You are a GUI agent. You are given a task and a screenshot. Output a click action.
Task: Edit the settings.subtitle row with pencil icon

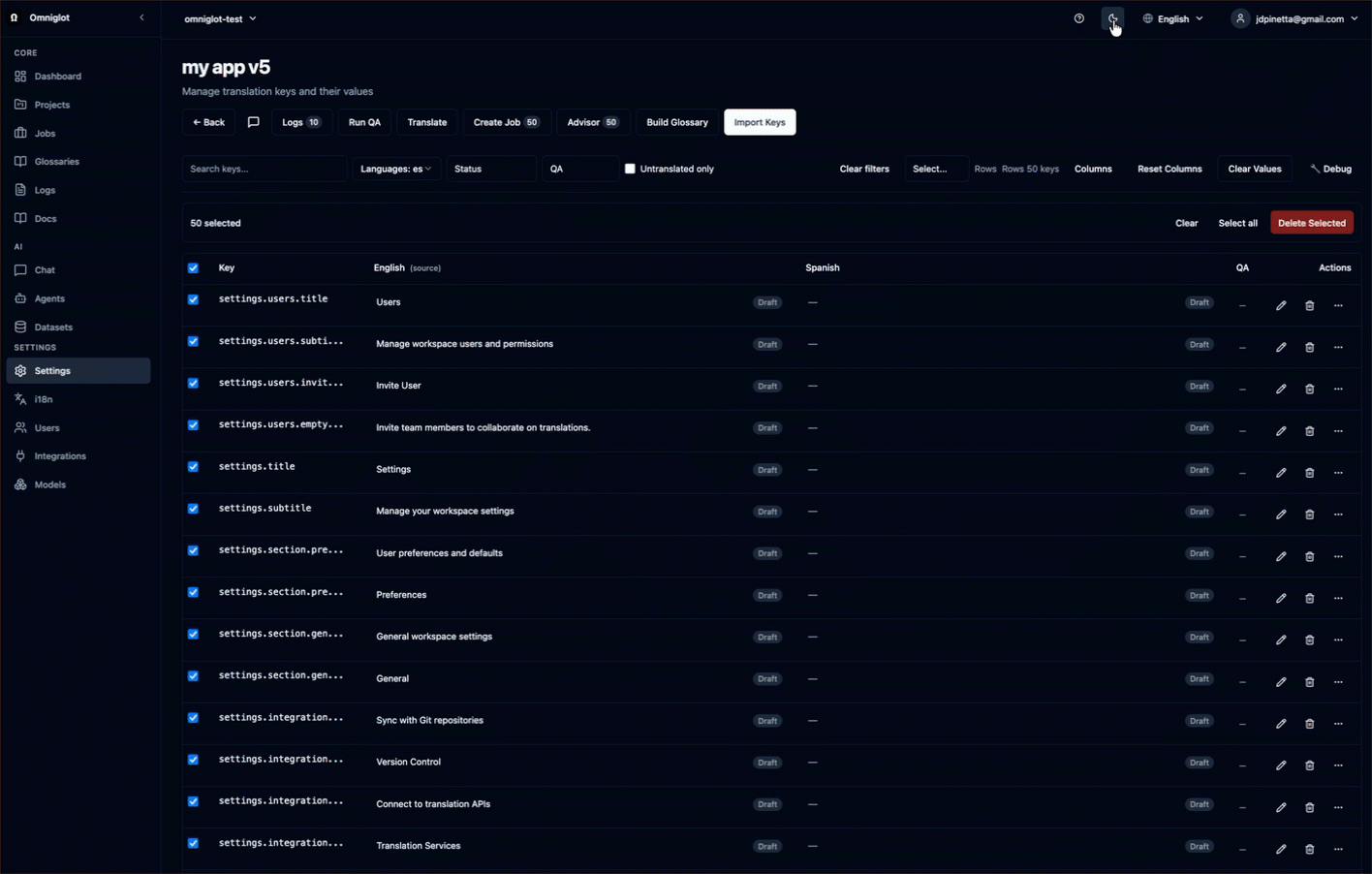pos(1281,515)
